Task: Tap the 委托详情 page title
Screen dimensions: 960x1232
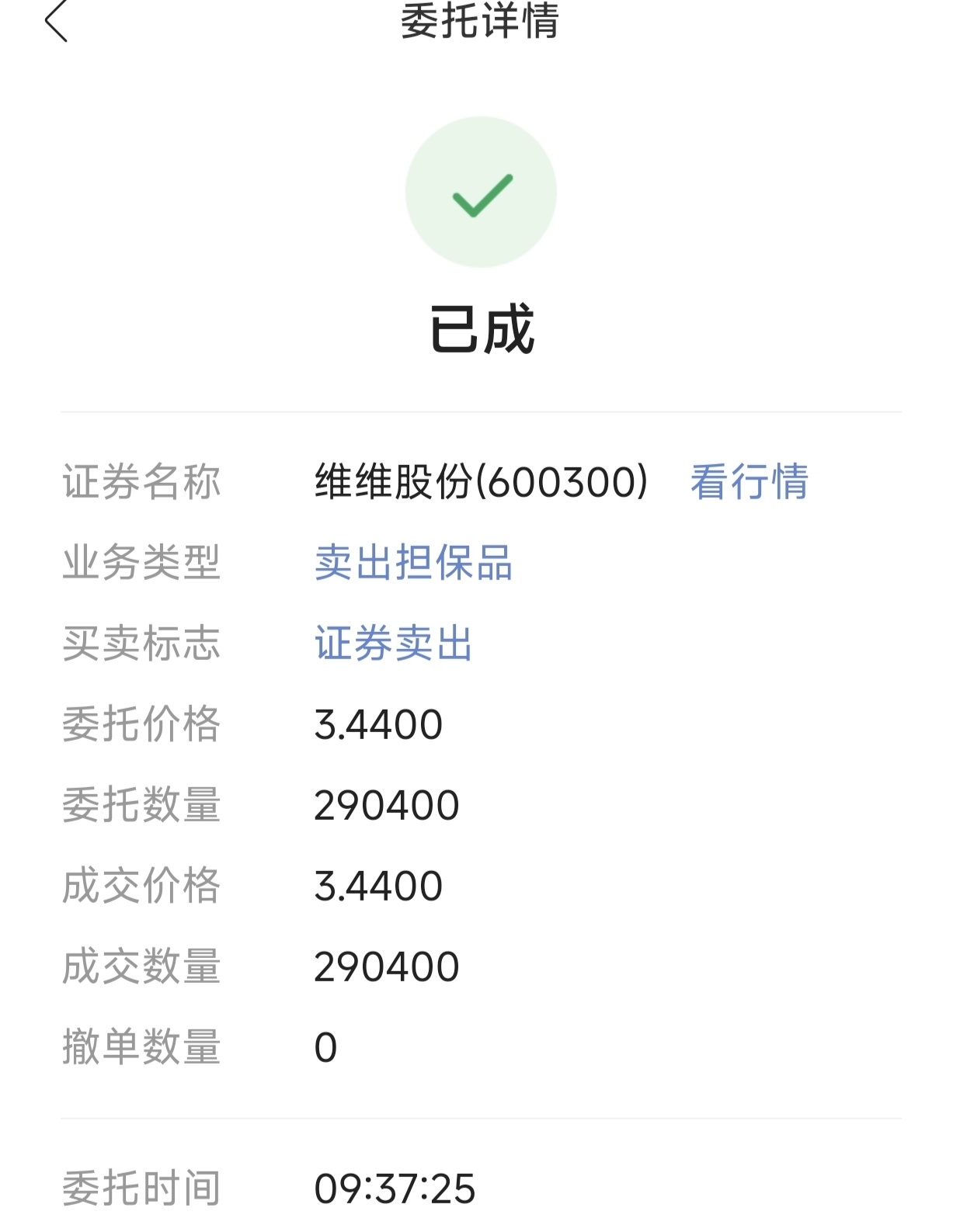Action: (x=479, y=21)
